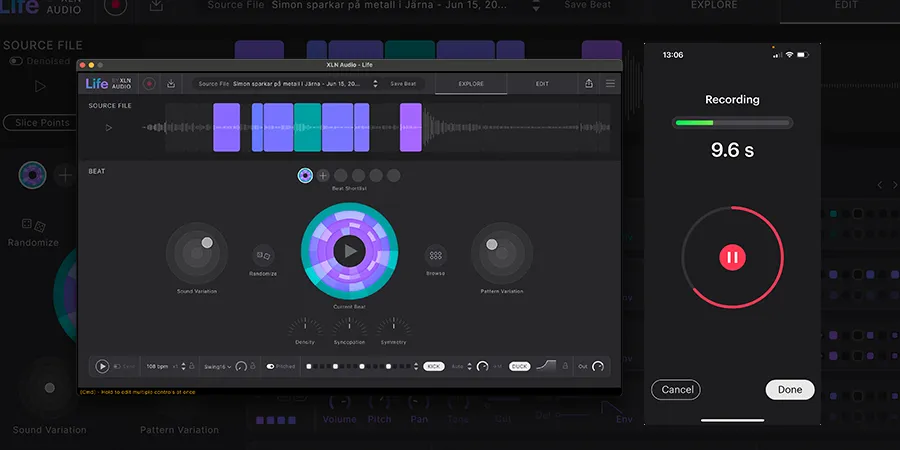Switch to the EXPLORE tab
The image size is (900, 450).
(x=471, y=84)
